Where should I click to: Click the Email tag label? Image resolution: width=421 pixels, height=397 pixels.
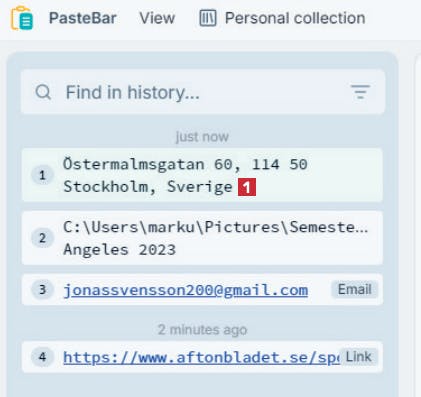(x=355, y=289)
